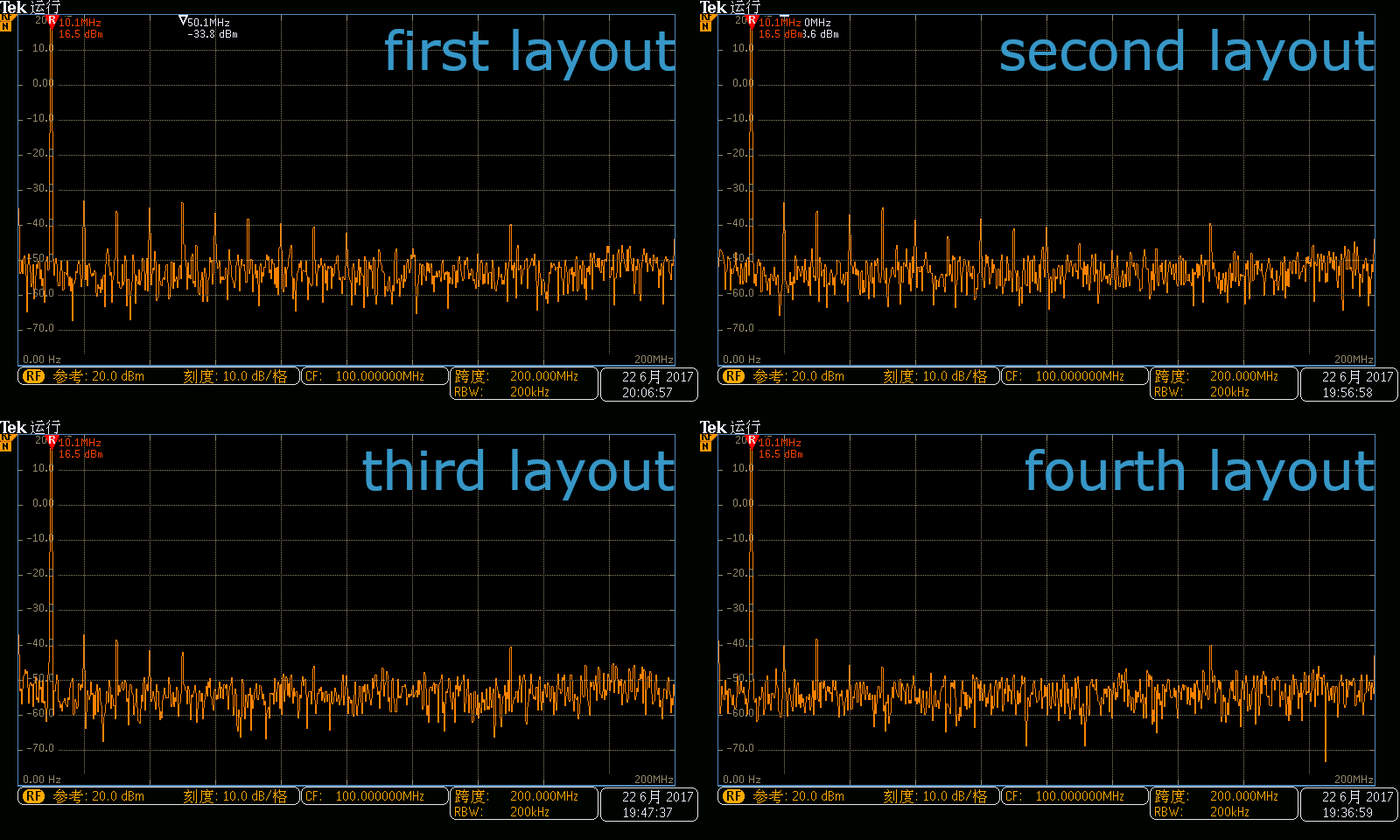Click 跨度 200.000MHz span in second layout
Image resolution: width=1400 pixels, height=840 pixels.
coord(1216,376)
